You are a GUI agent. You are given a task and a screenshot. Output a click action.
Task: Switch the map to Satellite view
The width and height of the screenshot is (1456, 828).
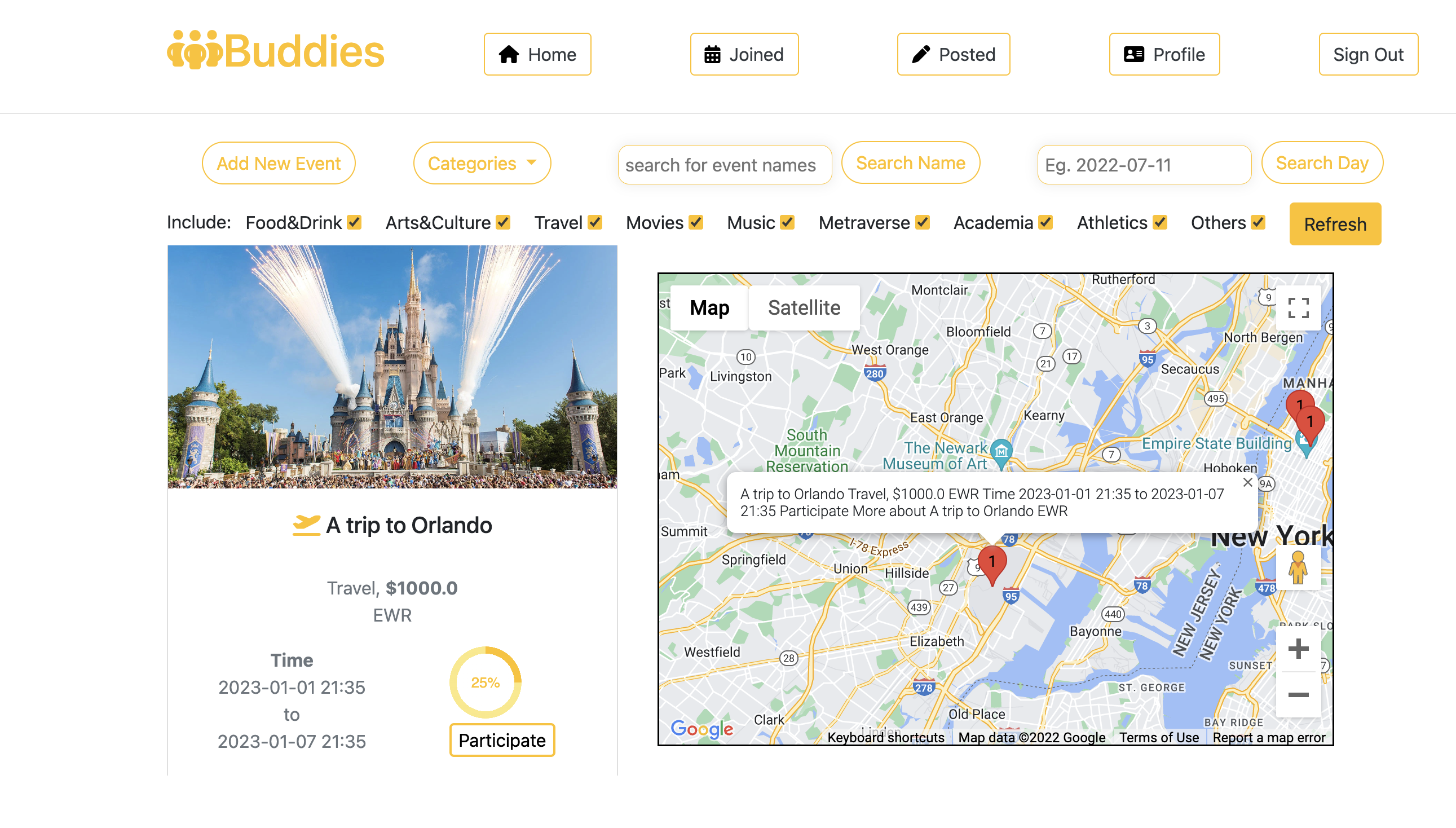804,307
